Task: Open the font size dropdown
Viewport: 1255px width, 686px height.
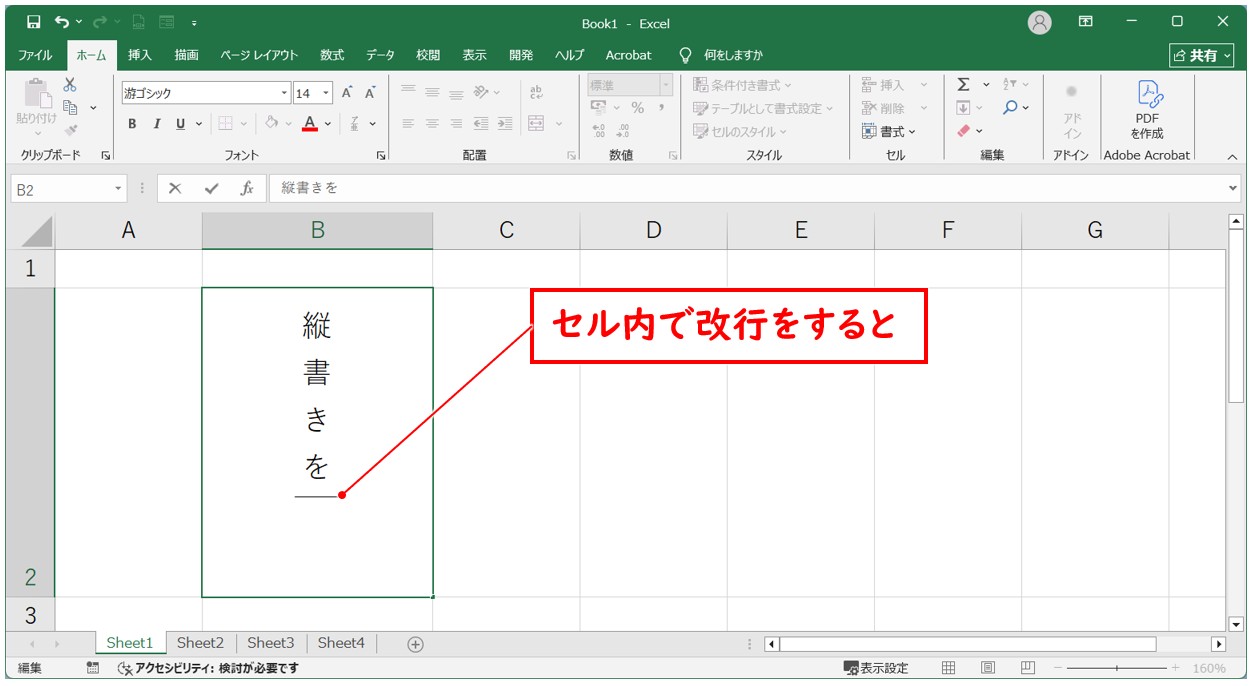Action: point(326,93)
